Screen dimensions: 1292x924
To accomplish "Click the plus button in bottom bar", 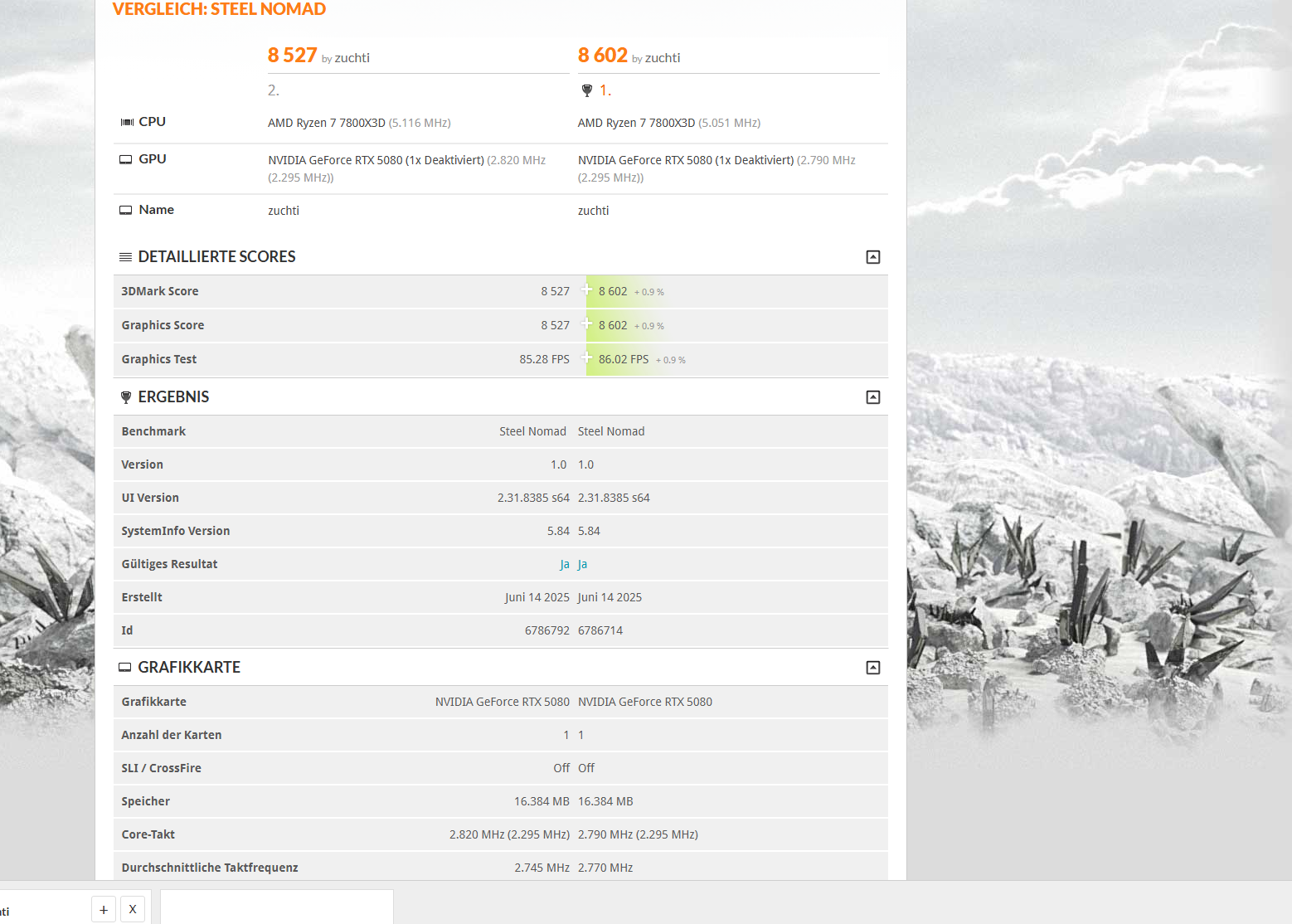I will coord(104,909).
